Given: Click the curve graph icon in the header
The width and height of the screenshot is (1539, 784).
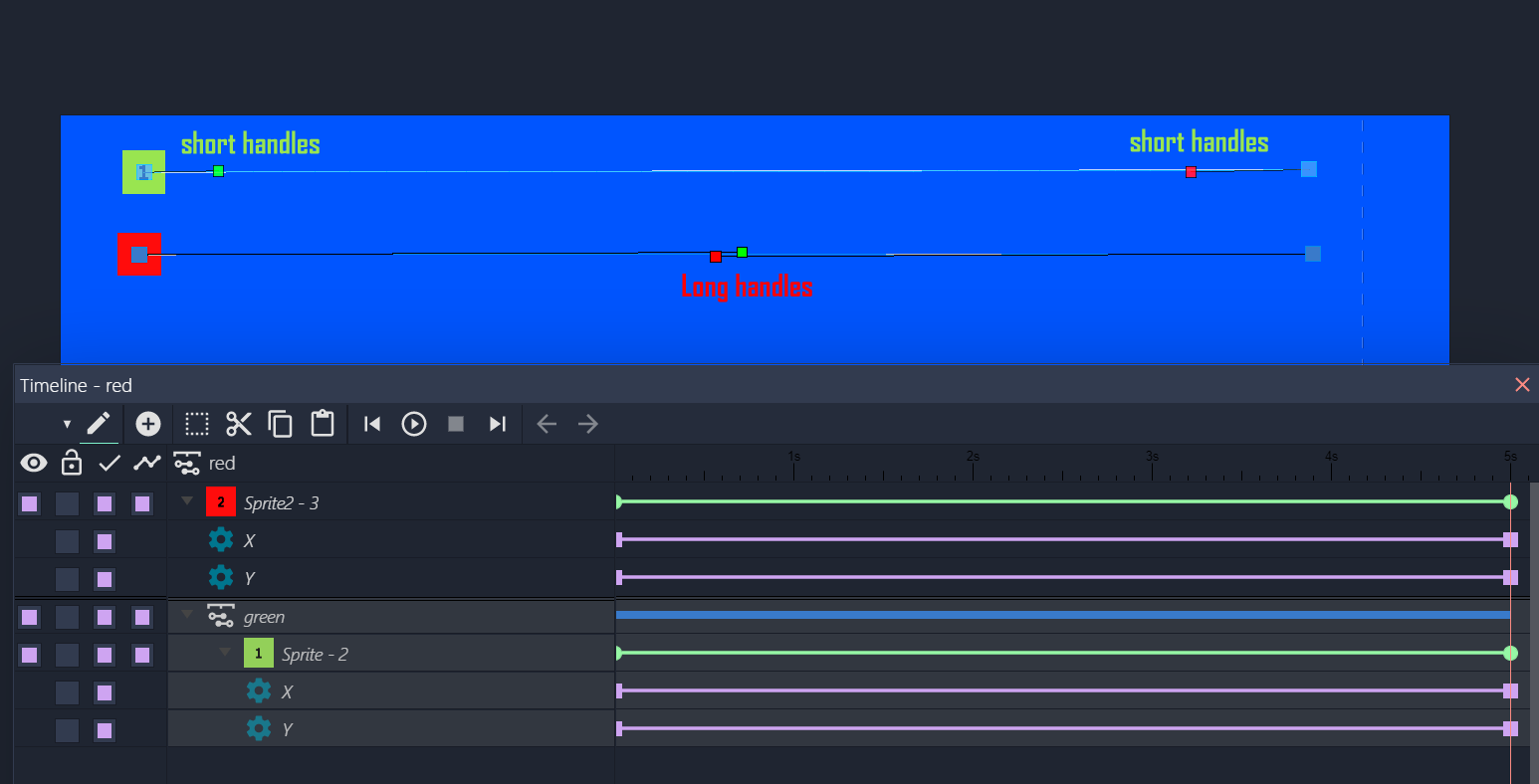Looking at the screenshot, I should pyautogui.click(x=147, y=463).
